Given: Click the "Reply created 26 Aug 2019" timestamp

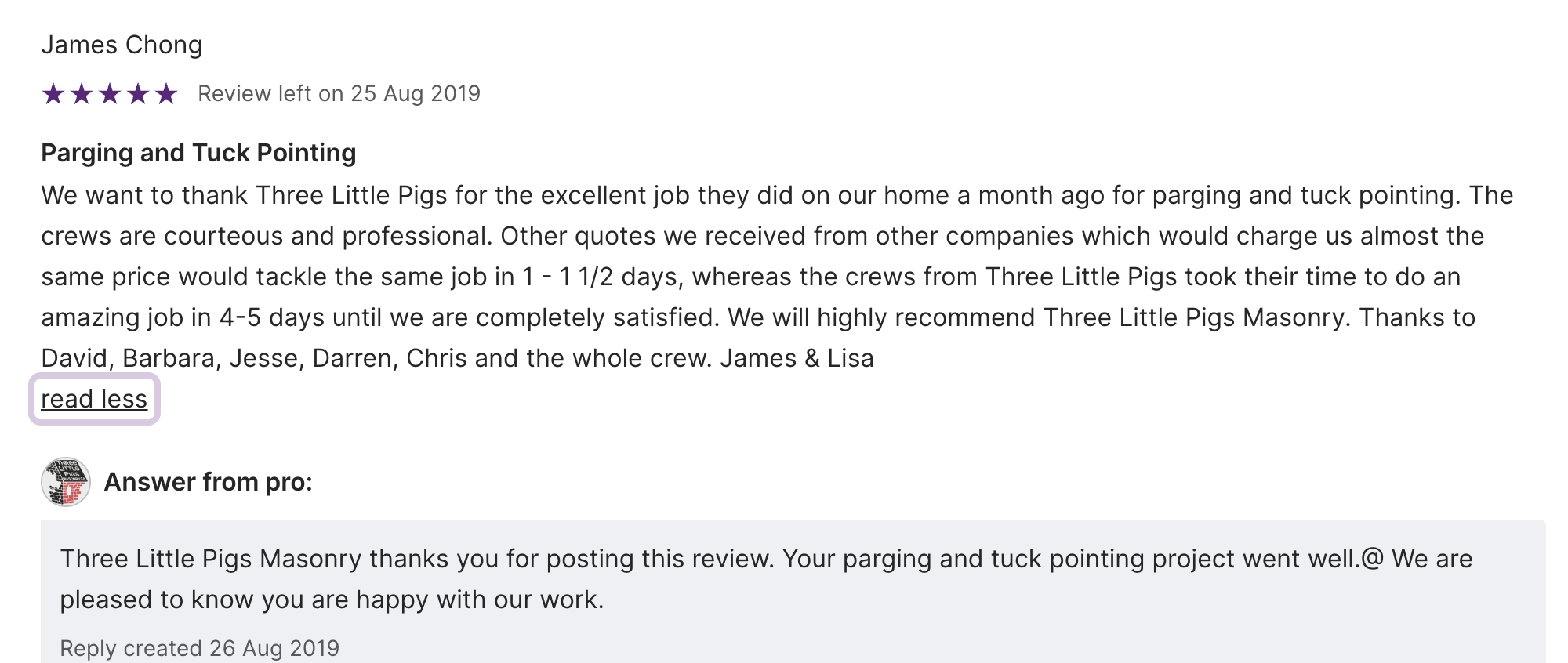Looking at the screenshot, I should tap(199, 648).
